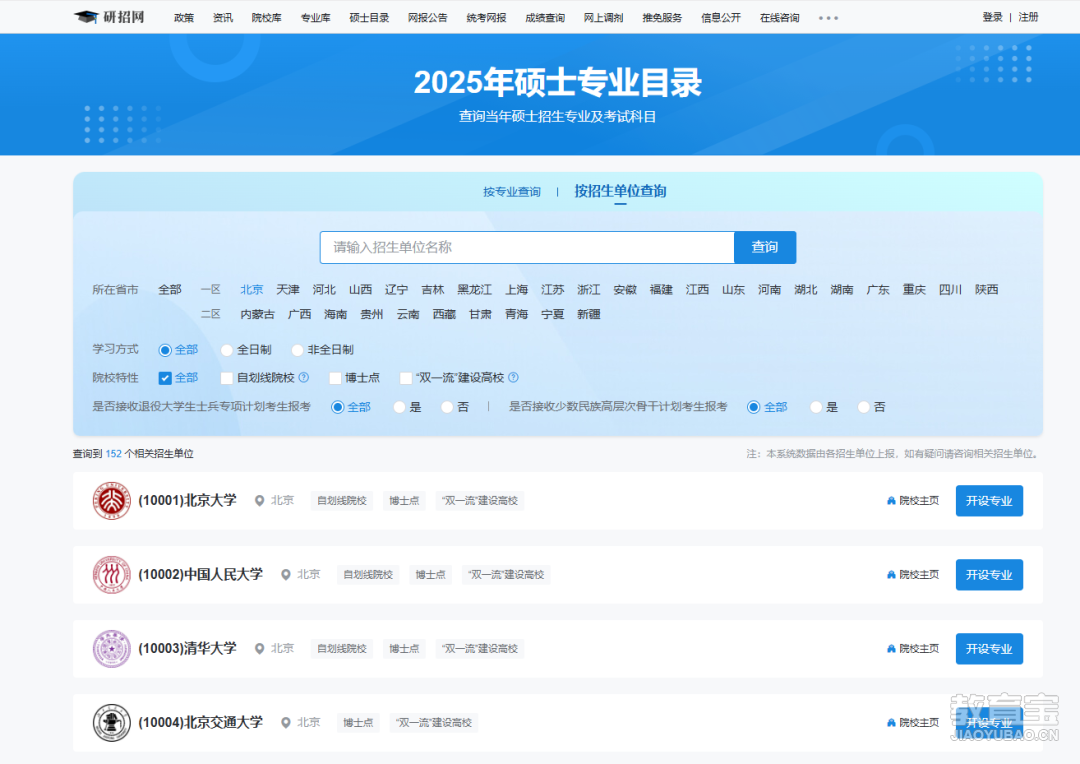Open the Peking University logo
The image size is (1080, 764).
[x=112, y=501]
